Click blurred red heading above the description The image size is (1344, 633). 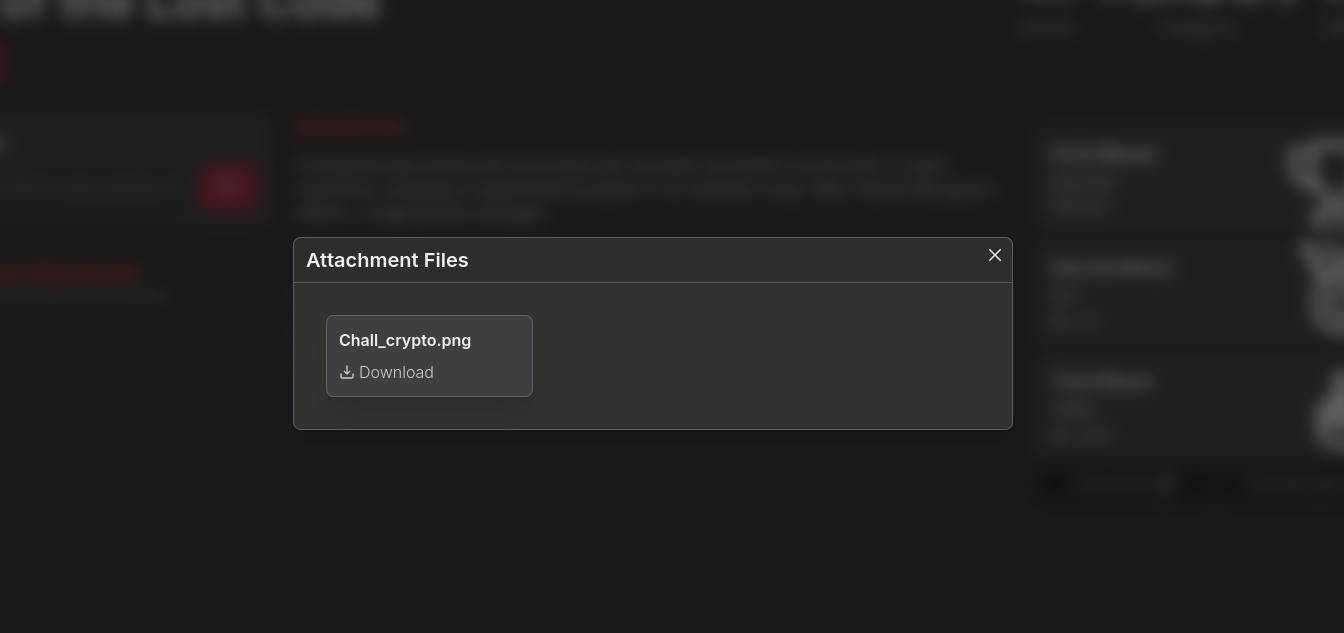pos(352,127)
